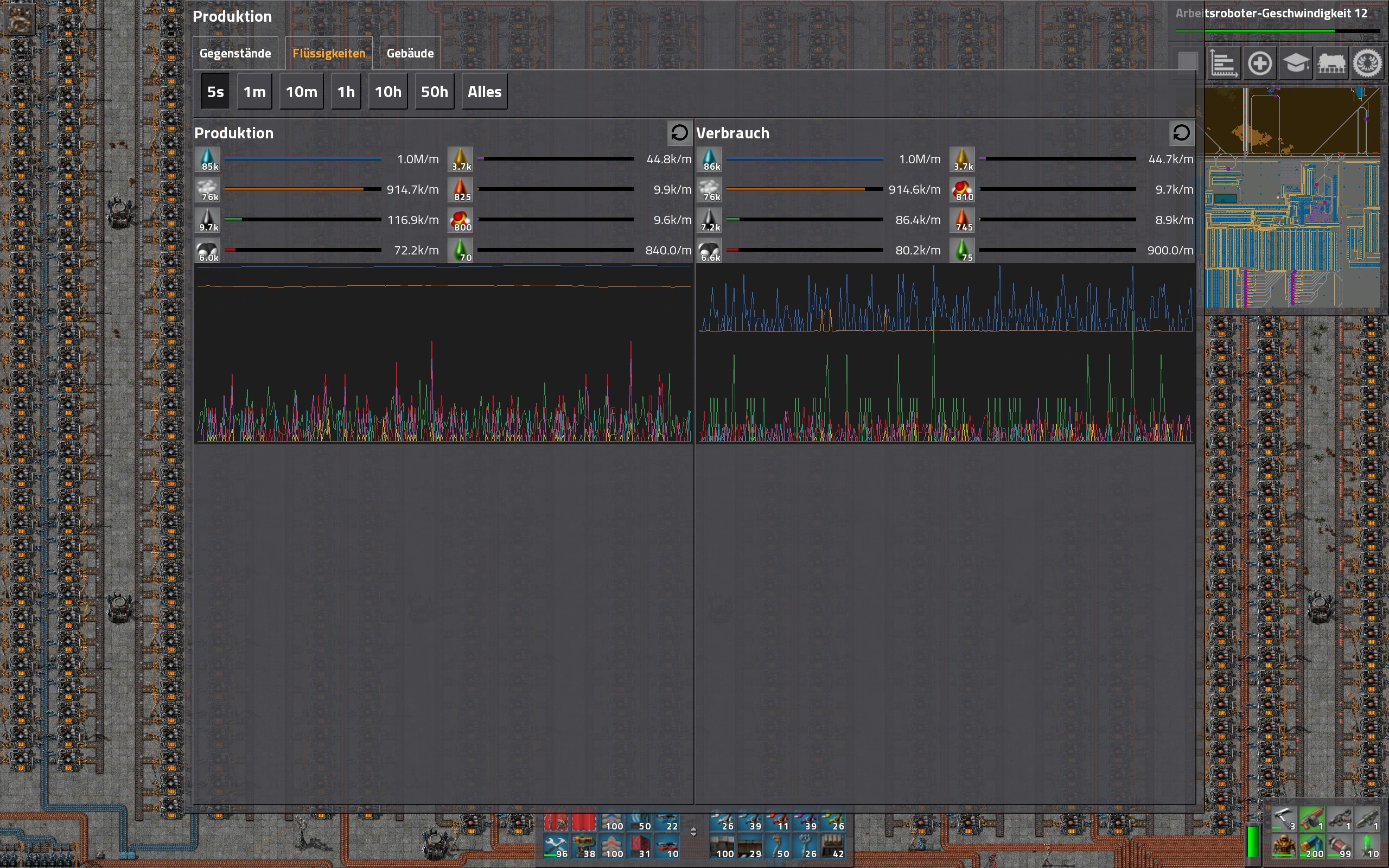Click the circled plus bonus button

pos(1260,63)
